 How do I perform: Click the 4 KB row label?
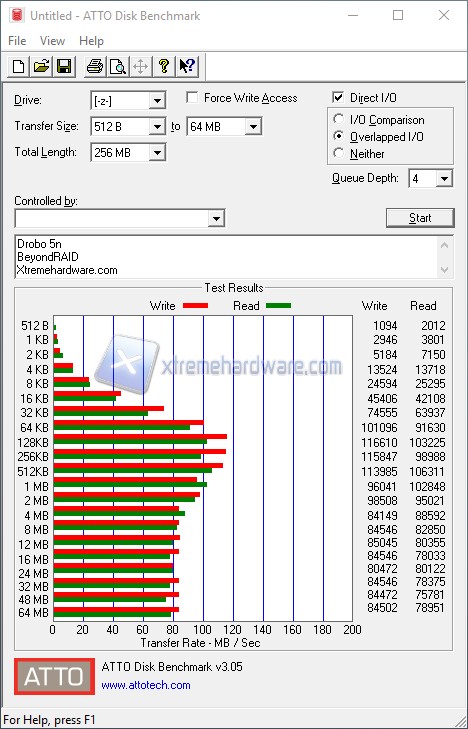point(37,370)
